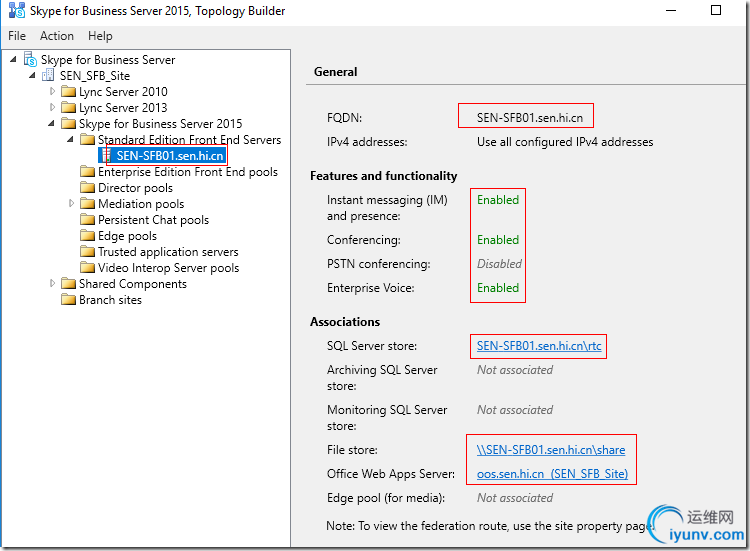Click the Shared Components folder icon

click(x=68, y=284)
